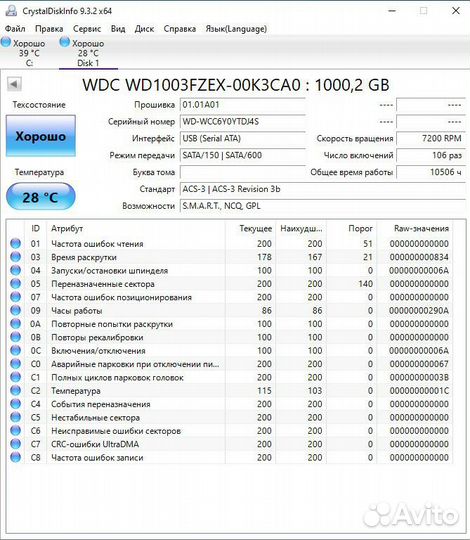Click status icon of attribute 07 row
470x540 pixels.
pyautogui.click(x=15, y=297)
